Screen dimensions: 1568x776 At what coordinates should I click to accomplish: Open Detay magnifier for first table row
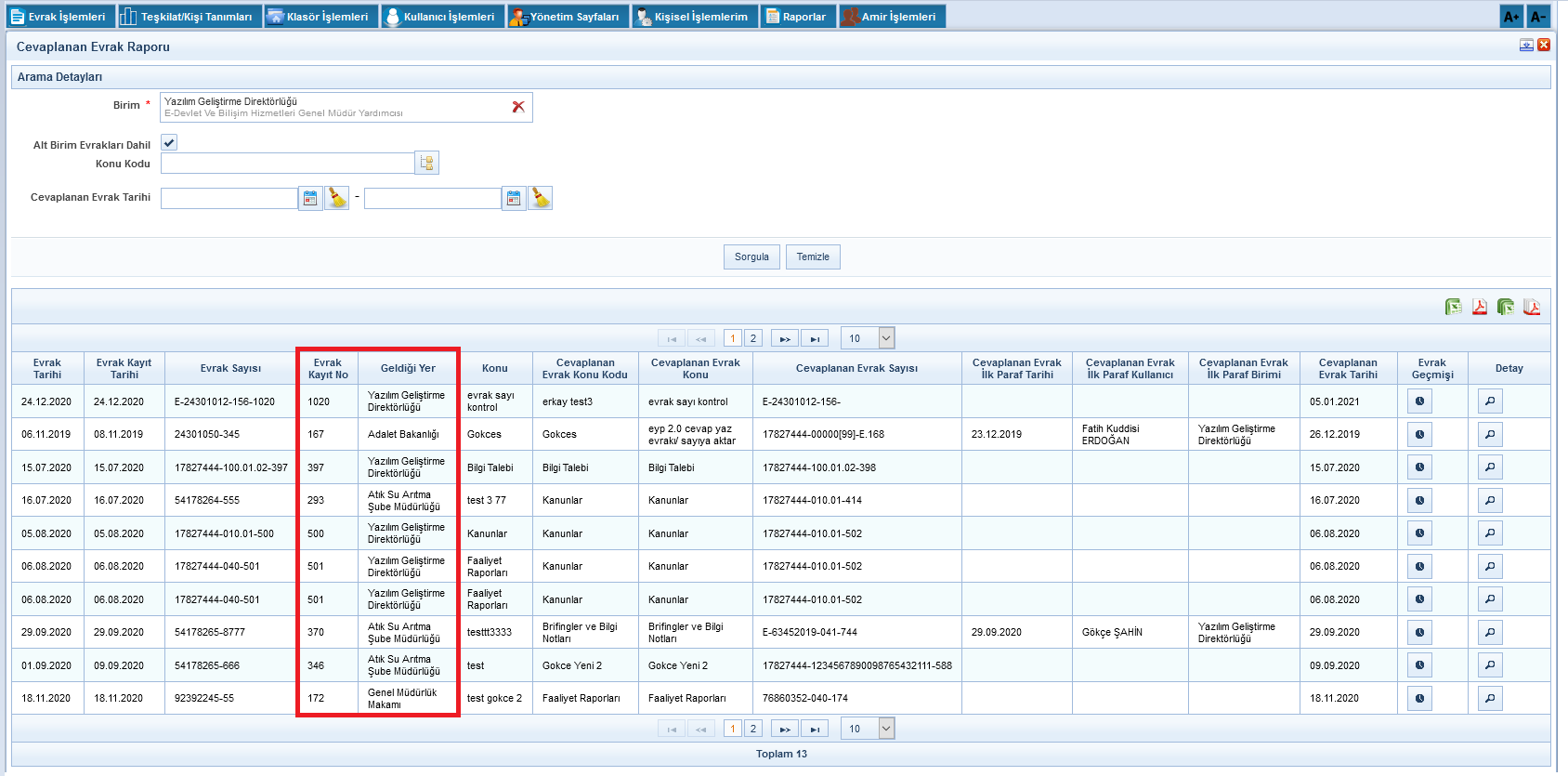(1490, 401)
